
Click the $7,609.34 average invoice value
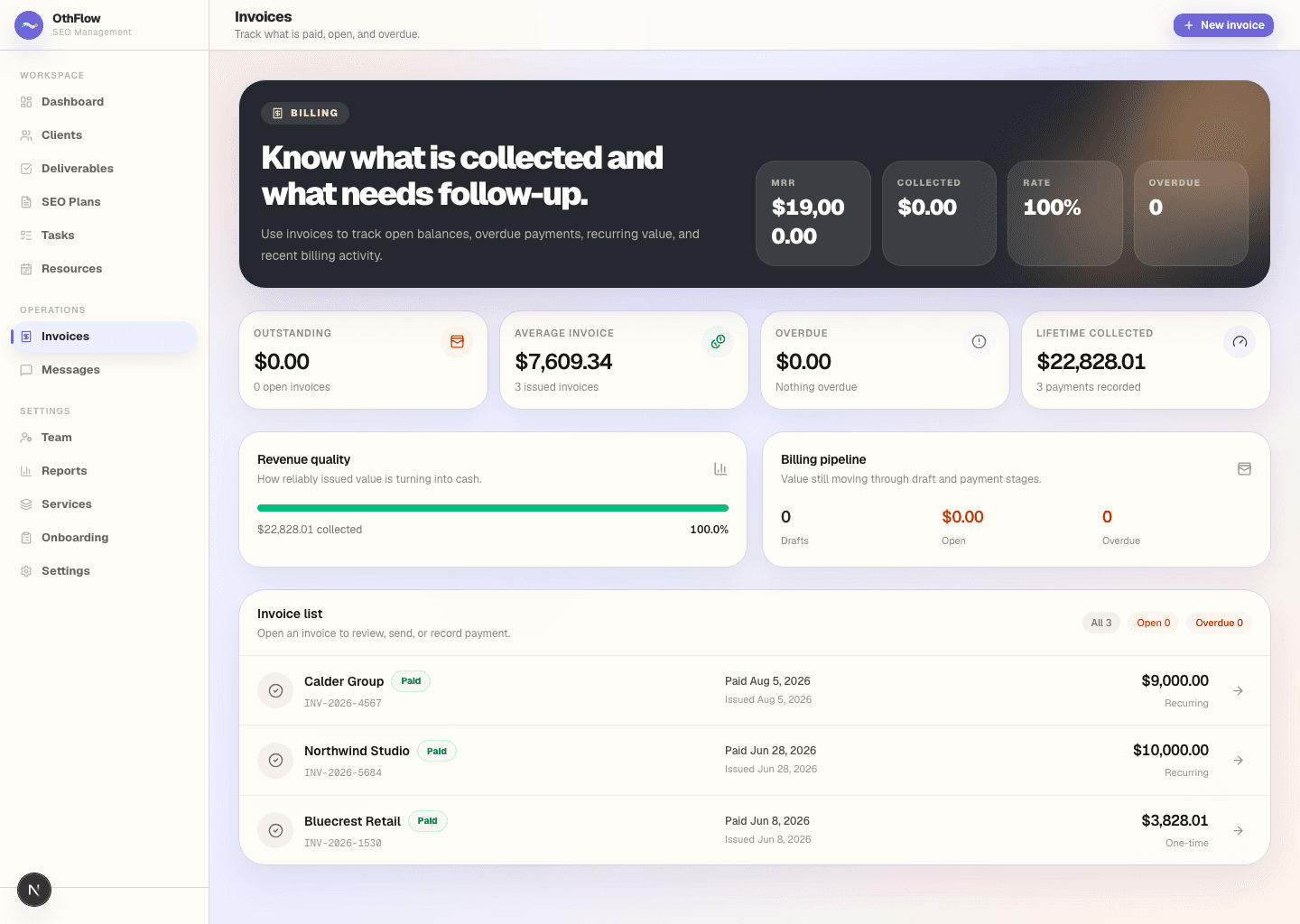[x=564, y=362]
